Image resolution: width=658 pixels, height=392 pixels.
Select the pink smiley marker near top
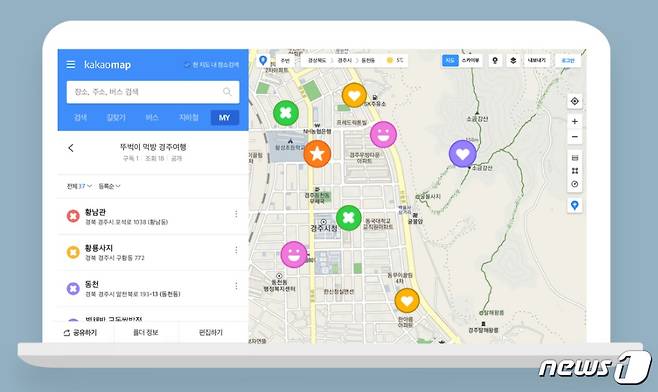point(383,134)
